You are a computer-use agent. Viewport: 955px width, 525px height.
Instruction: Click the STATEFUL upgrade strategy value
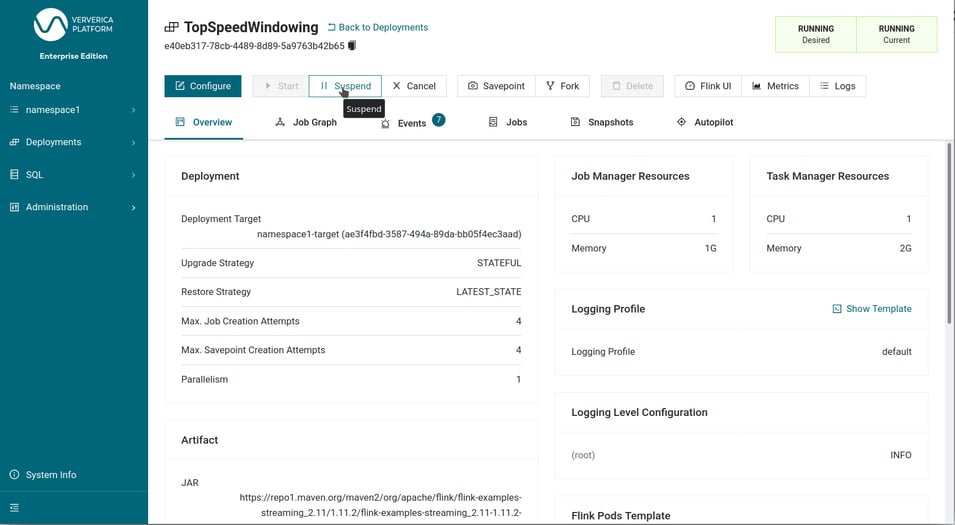(499, 263)
